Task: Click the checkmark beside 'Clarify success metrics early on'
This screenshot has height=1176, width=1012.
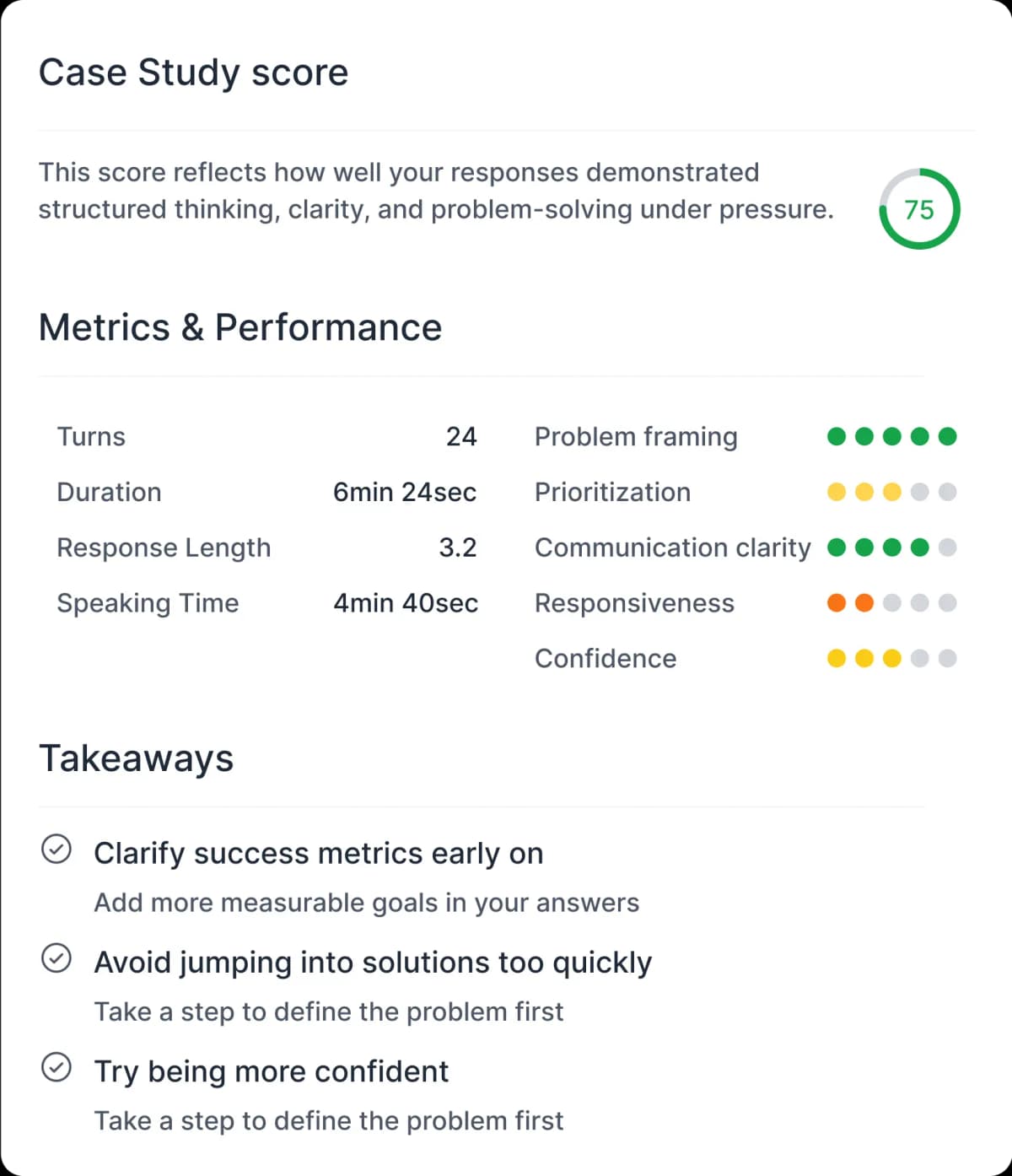Action: pos(57,851)
